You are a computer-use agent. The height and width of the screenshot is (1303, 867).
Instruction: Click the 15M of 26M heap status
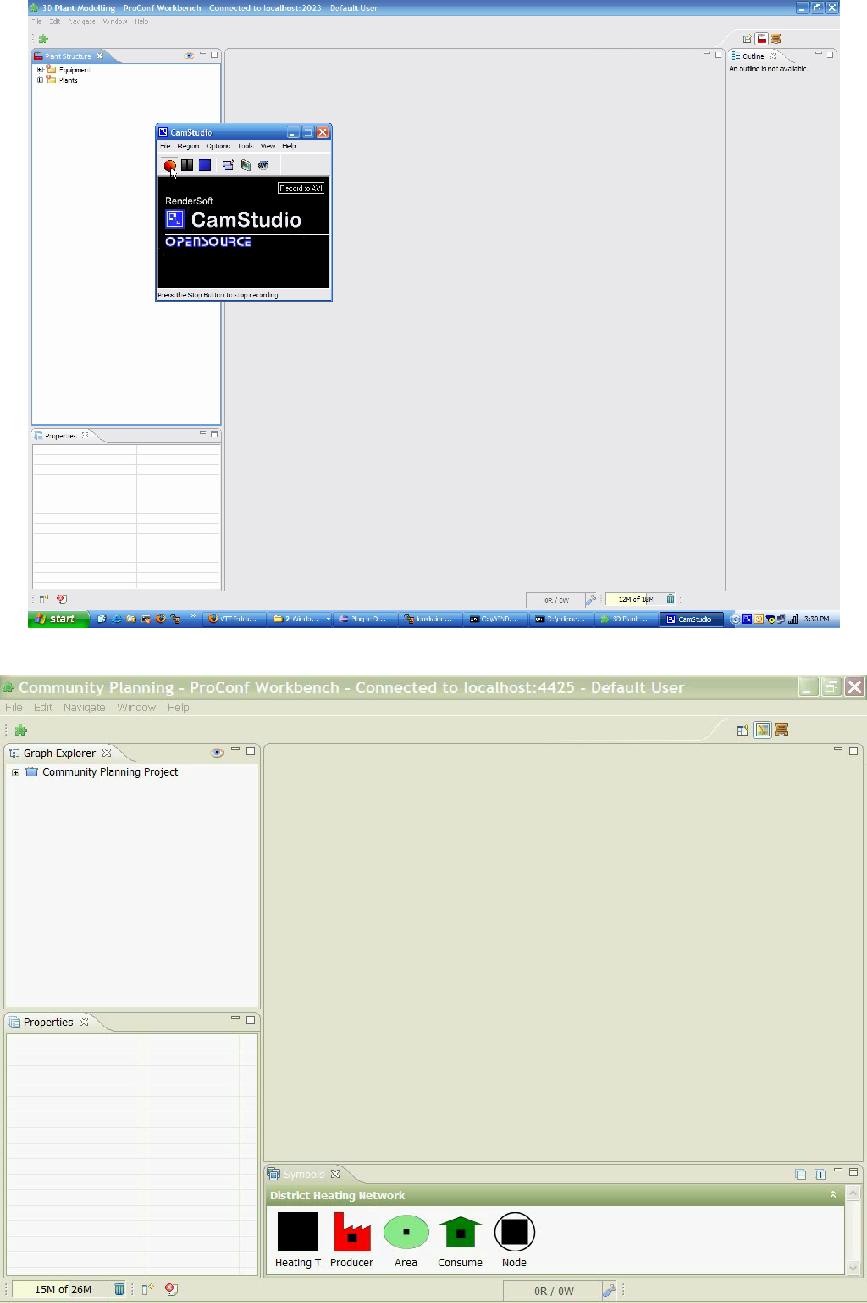[x=62, y=1290]
